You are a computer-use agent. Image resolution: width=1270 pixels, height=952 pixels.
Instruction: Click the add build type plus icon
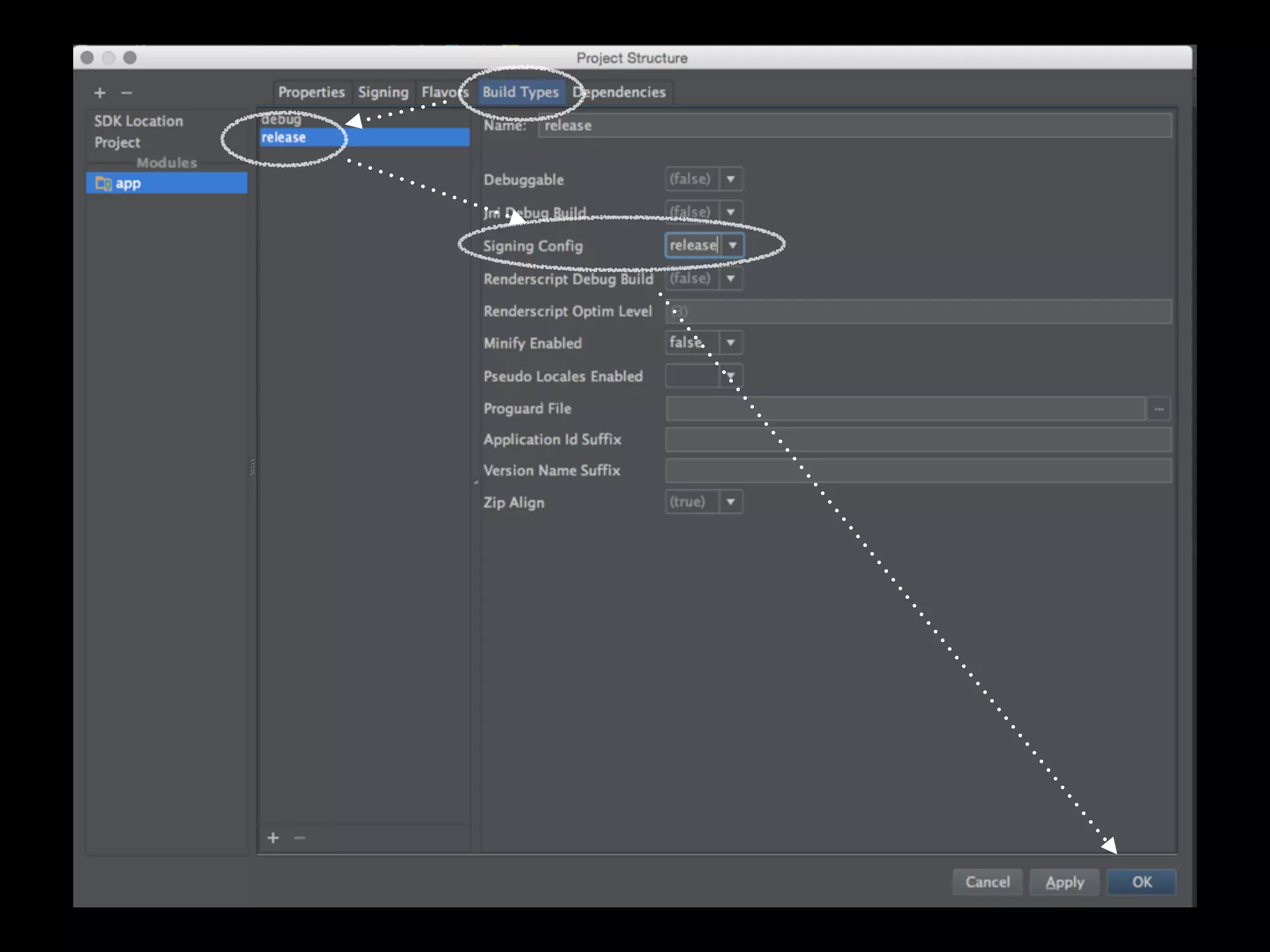273,838
